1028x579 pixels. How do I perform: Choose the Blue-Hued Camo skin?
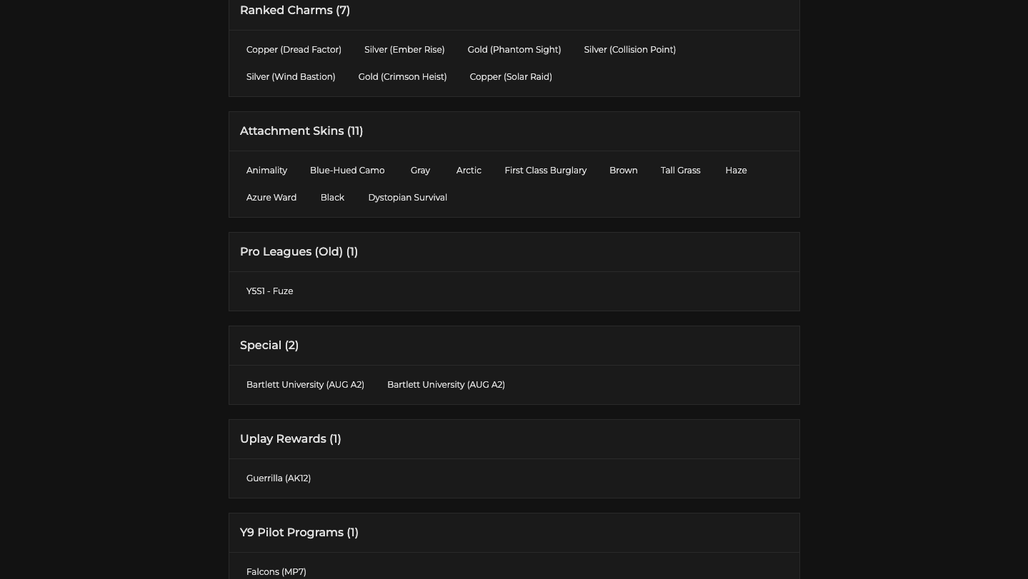click(347, 170)
